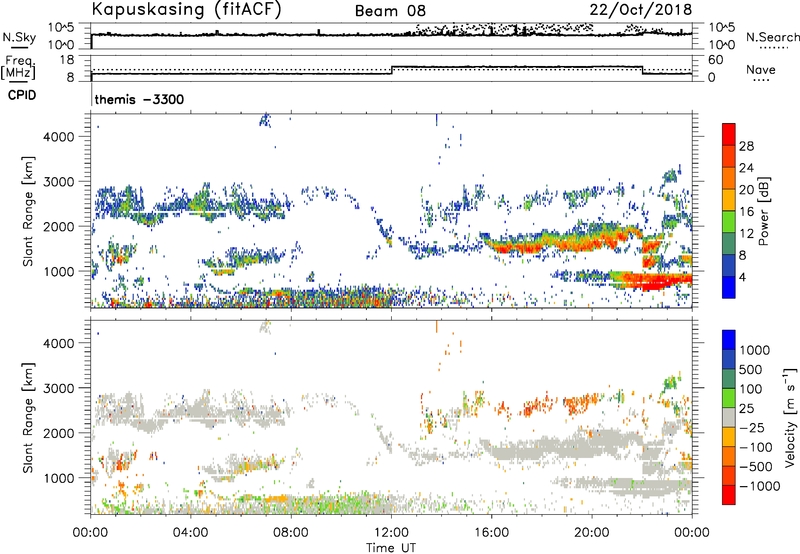
Task: Click the red top segment of power colorbar
Action: (x=729, y=134)
